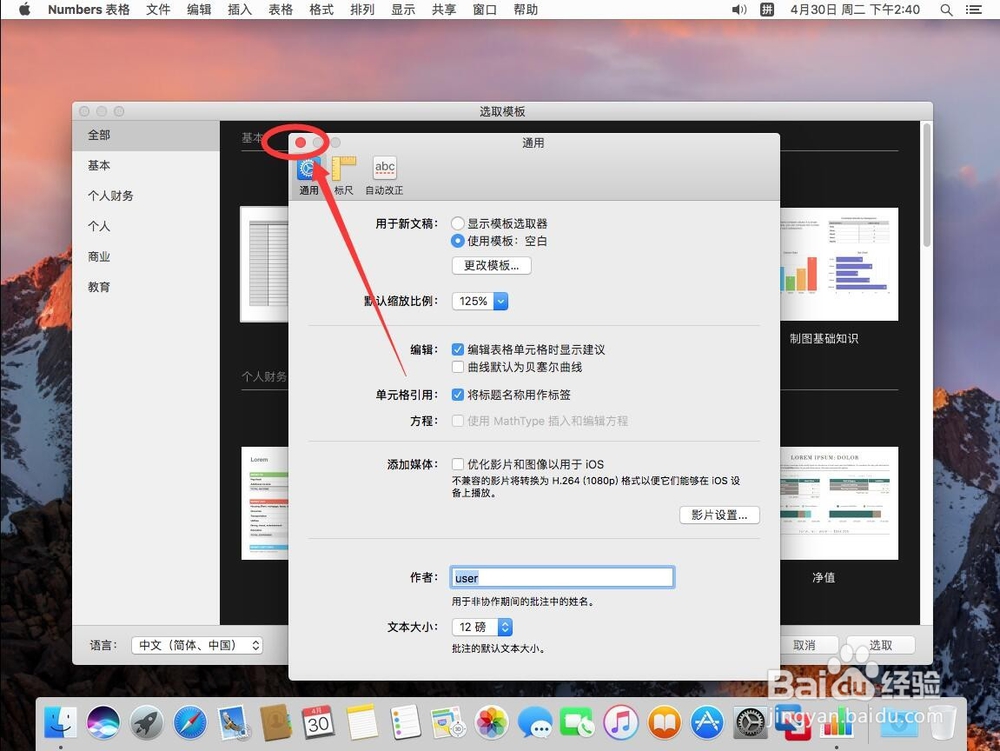The height and width of the screenshot is (751, 1000).
Task: Open Messages from the Dock
Action: click(534, 722)
